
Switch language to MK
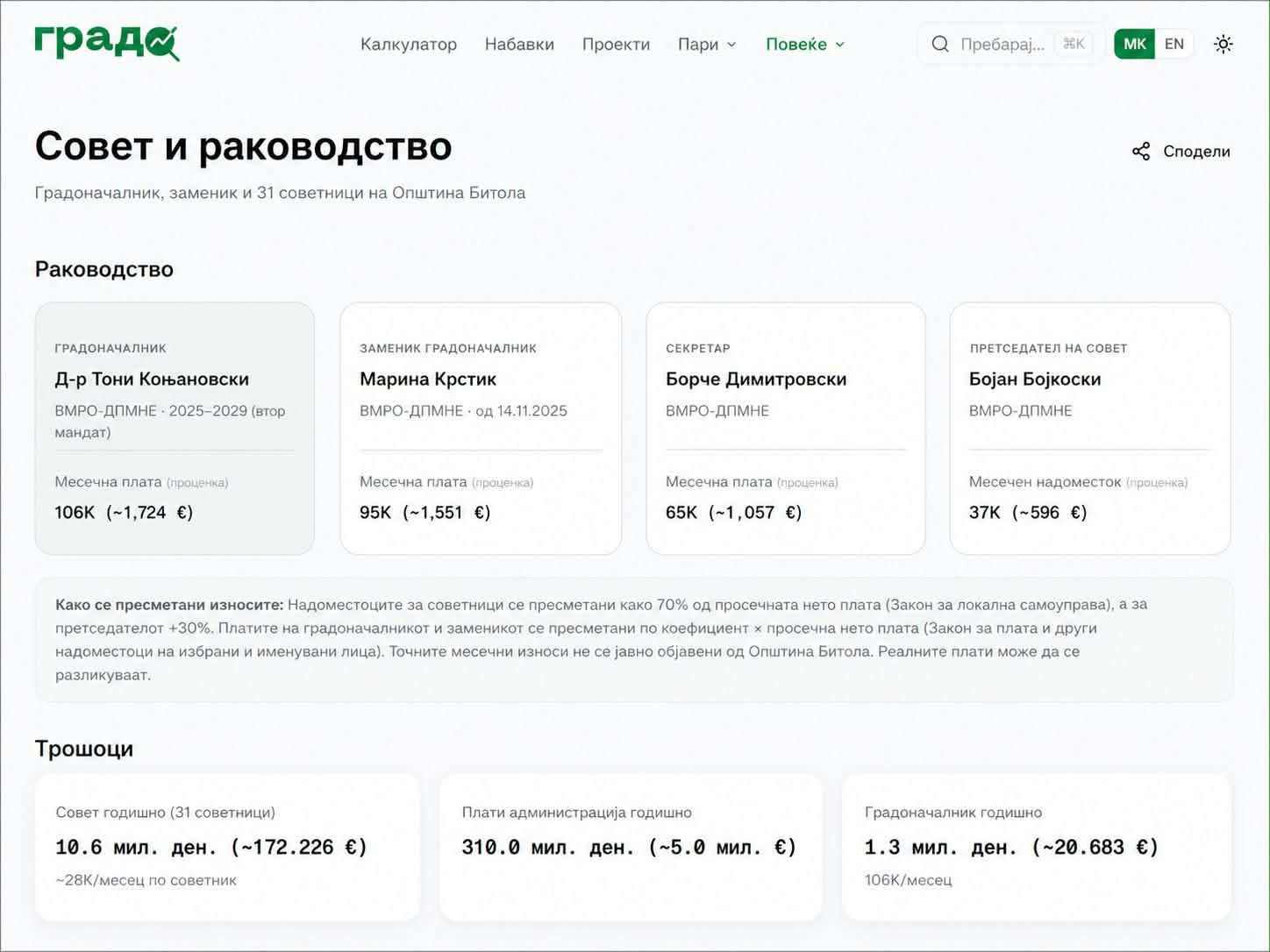pos(1134,44)
